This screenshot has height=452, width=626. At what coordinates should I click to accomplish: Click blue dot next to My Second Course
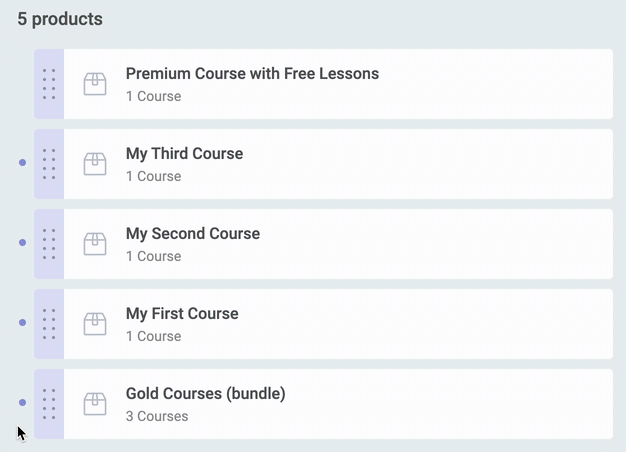(23, 242)
